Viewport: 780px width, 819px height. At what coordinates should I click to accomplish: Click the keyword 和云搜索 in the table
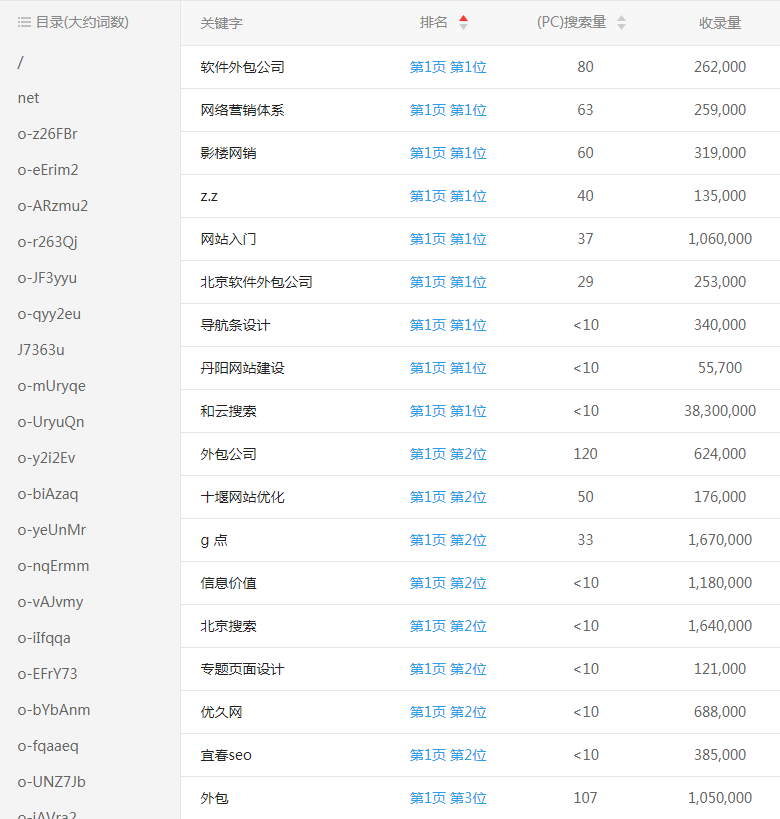(228, 411)
